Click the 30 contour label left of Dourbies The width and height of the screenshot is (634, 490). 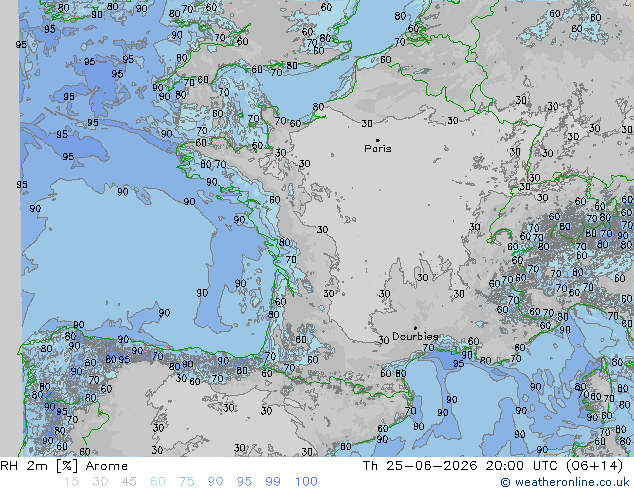pos(383,340)
